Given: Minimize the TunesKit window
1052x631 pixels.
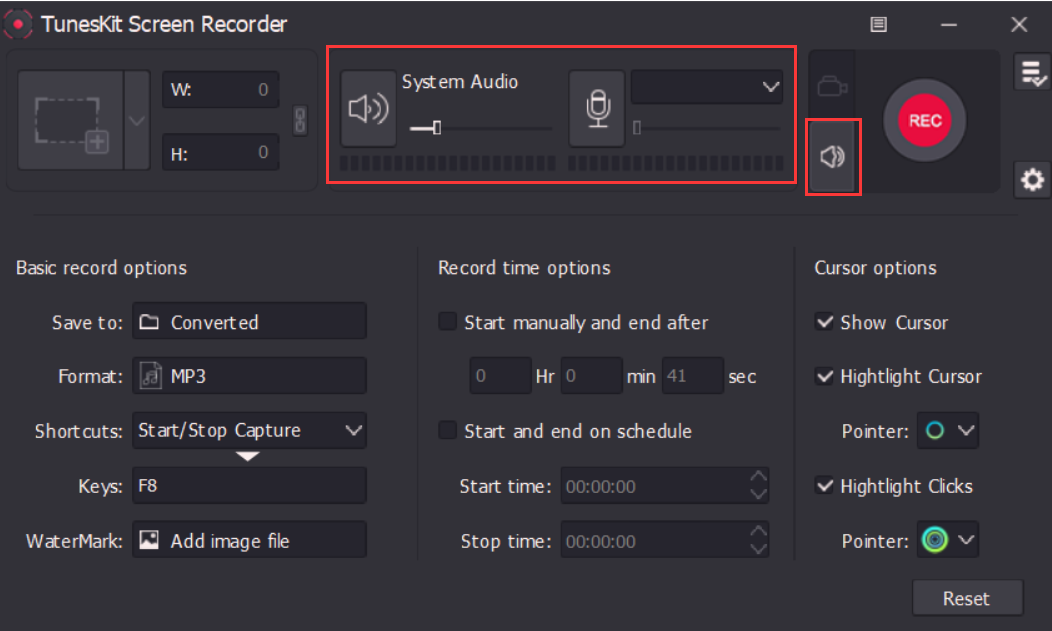Looking at the screenshot, I should click(949, 25).
